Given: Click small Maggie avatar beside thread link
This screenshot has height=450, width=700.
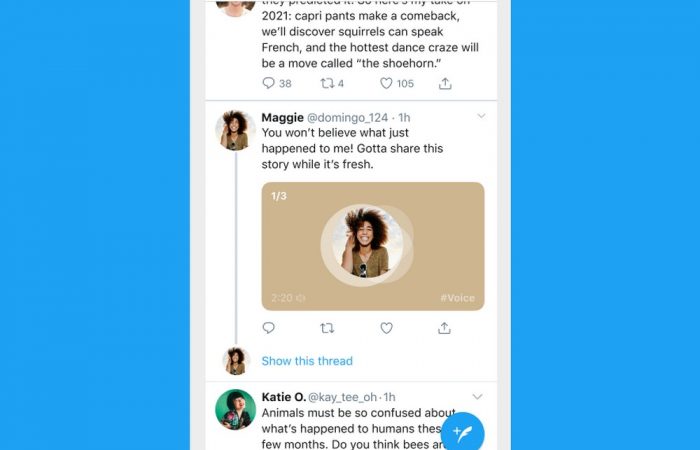Looking at the screenshot, I should (x=235, y=360).
